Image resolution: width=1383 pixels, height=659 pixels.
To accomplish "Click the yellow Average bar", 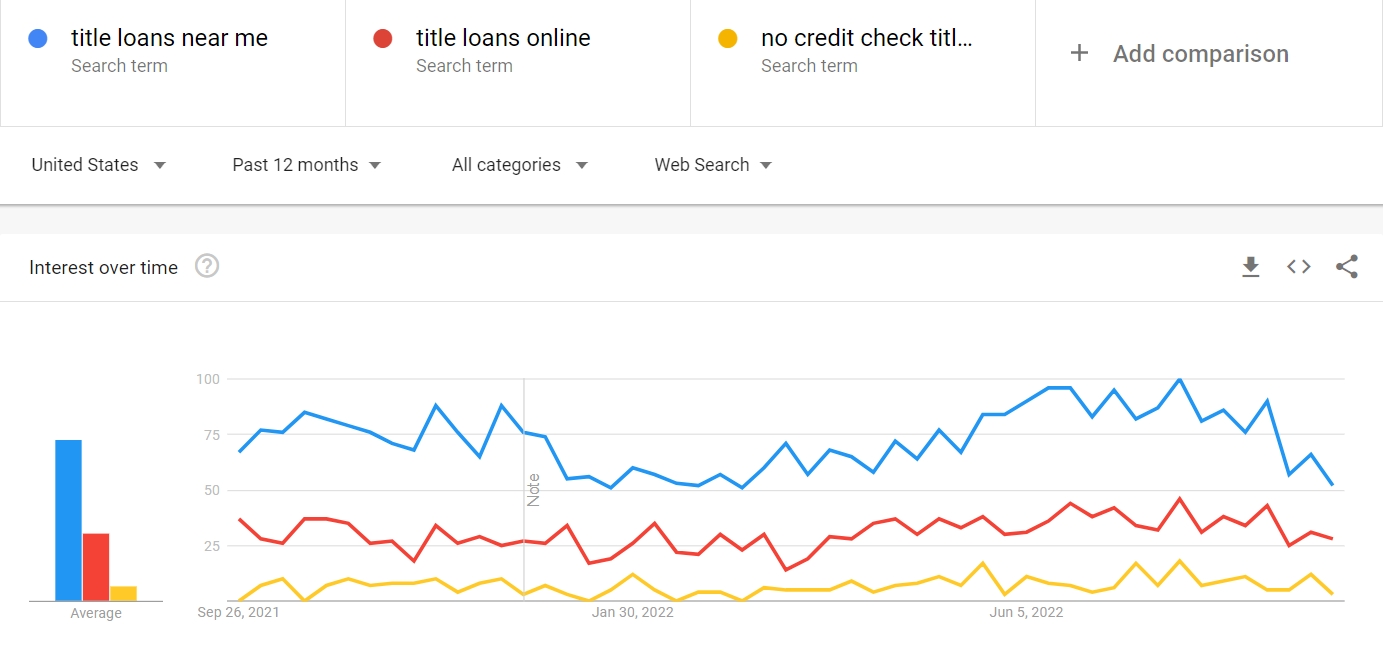I will click(x=123, y=593).
